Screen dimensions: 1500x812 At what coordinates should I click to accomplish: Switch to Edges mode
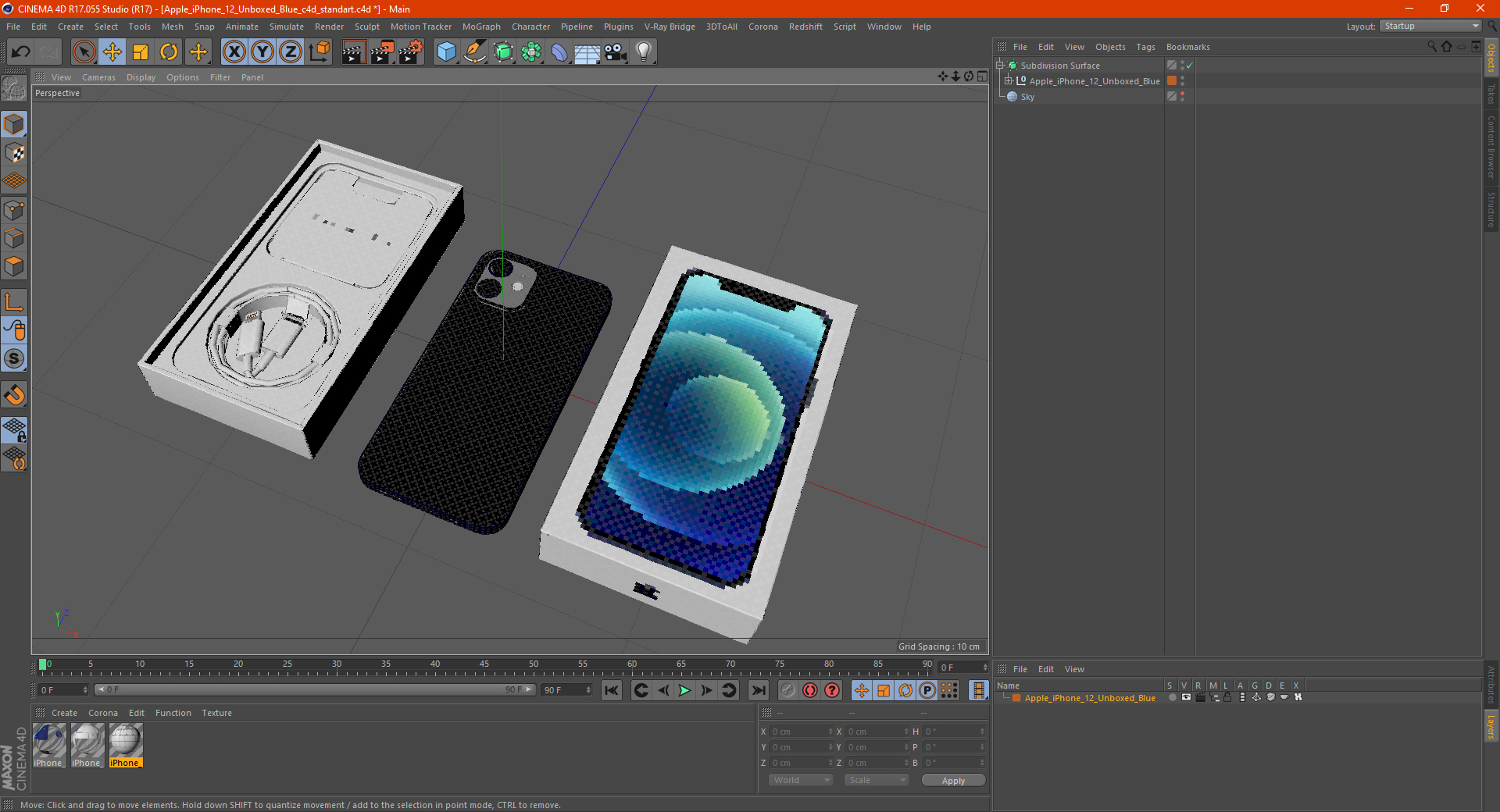click(15, 238)
